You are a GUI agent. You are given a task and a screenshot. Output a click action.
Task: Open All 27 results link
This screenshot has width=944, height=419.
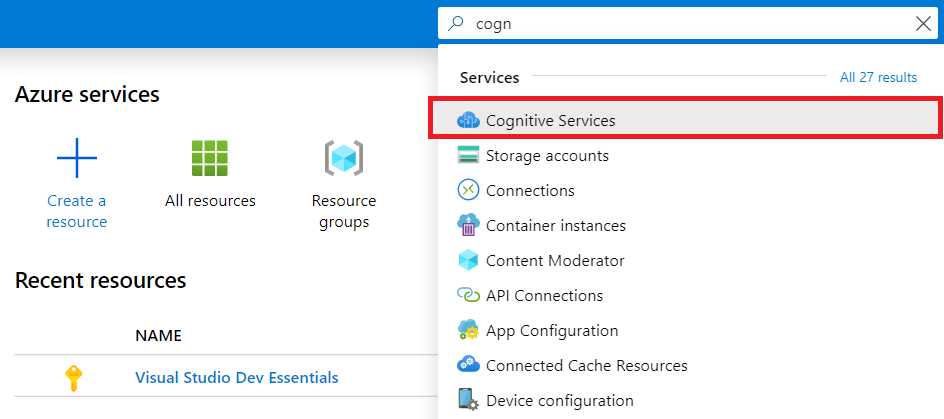(x=878, y=78)
